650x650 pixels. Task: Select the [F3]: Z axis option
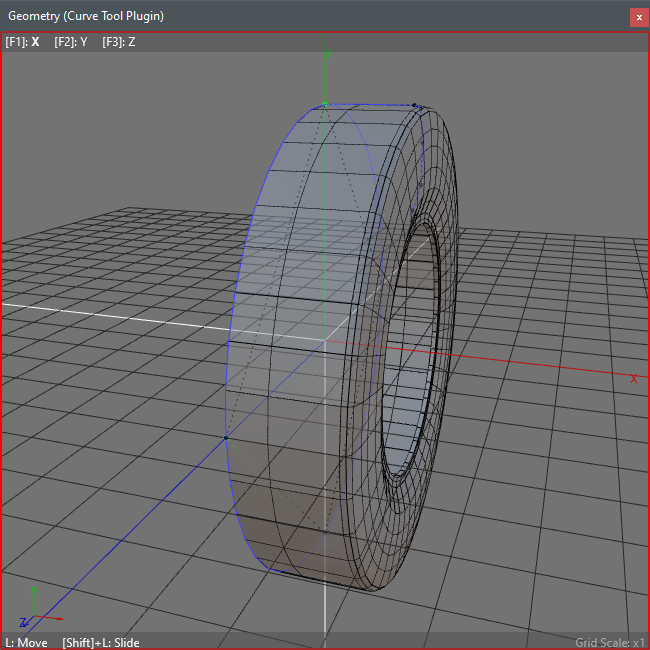[x=119, y=42]
